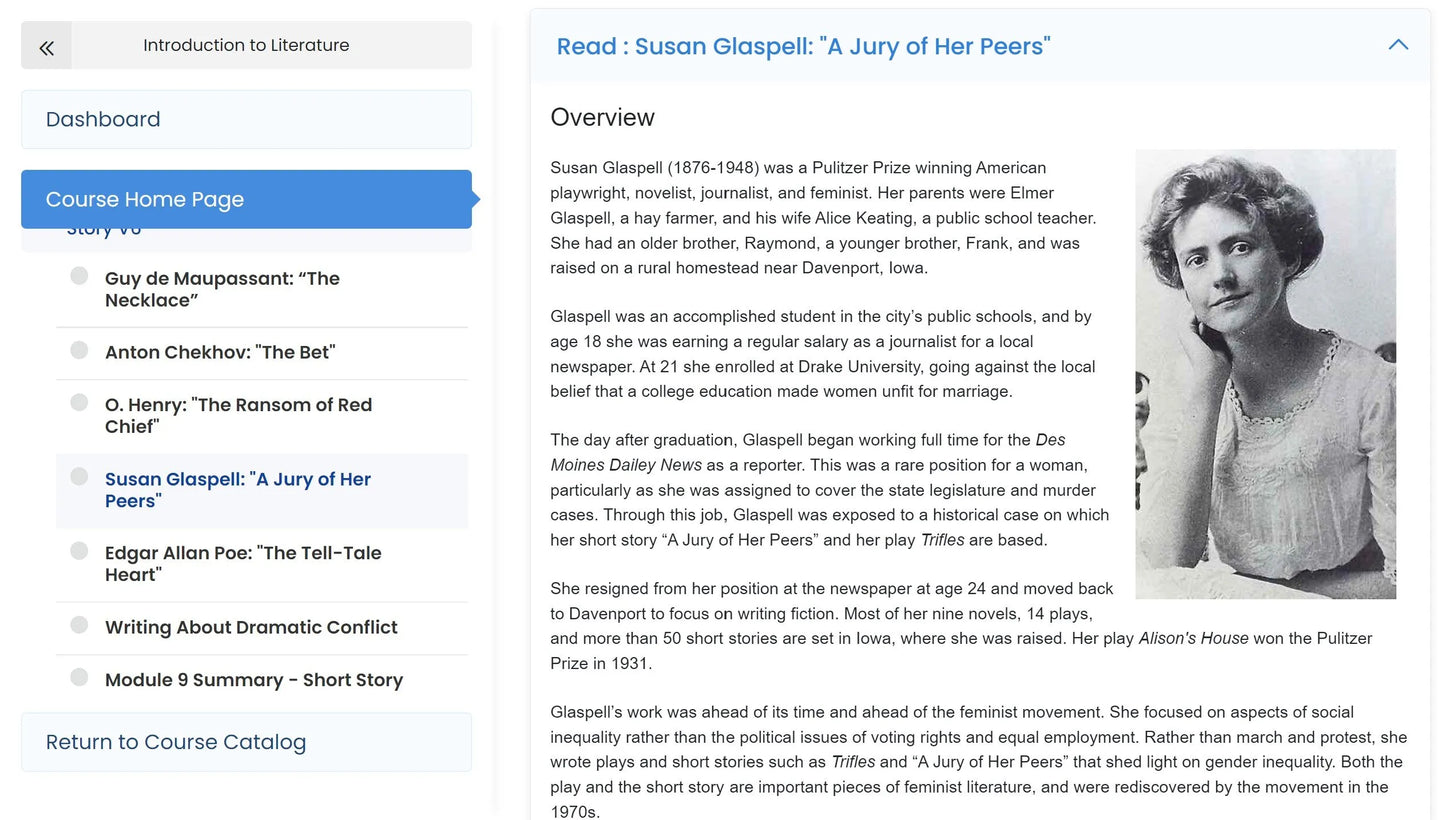Viewport: 1445px width, 820px height.
Task: Click the status circle for "A Jury of Her Peers"
Action: pos(79,477)
